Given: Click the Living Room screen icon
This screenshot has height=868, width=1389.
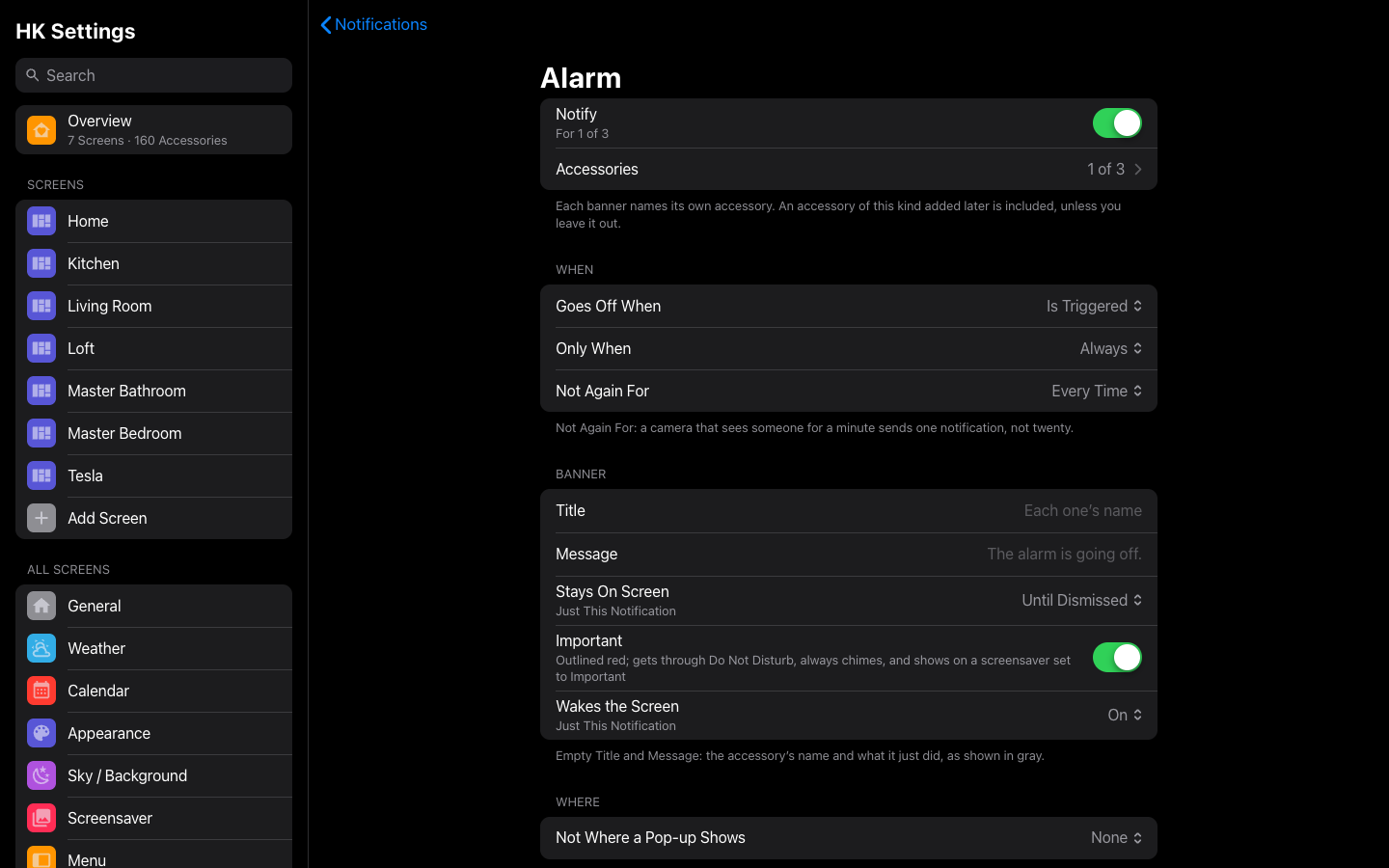Looking at the screenshot, I should (41, 306).
